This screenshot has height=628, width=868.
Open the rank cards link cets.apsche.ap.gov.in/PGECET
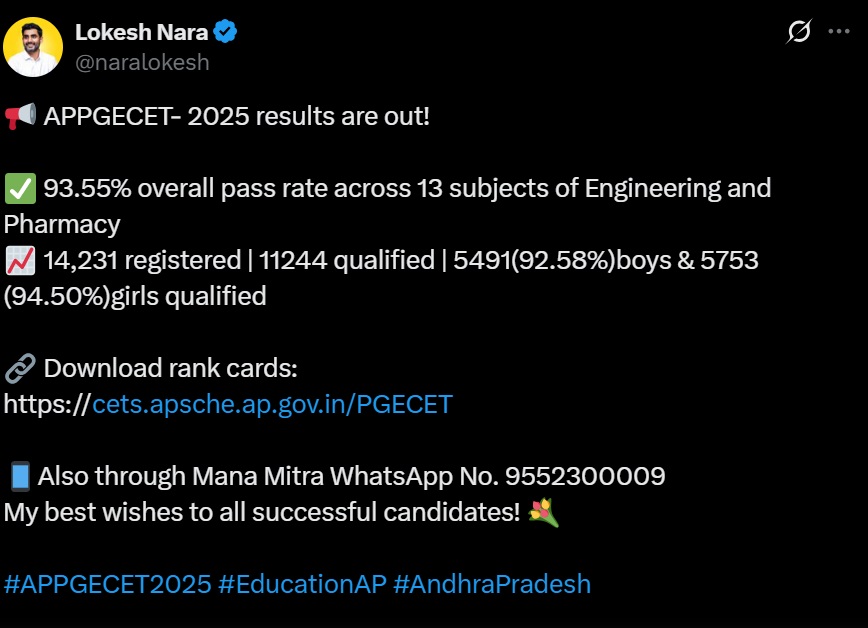[270, 404]
